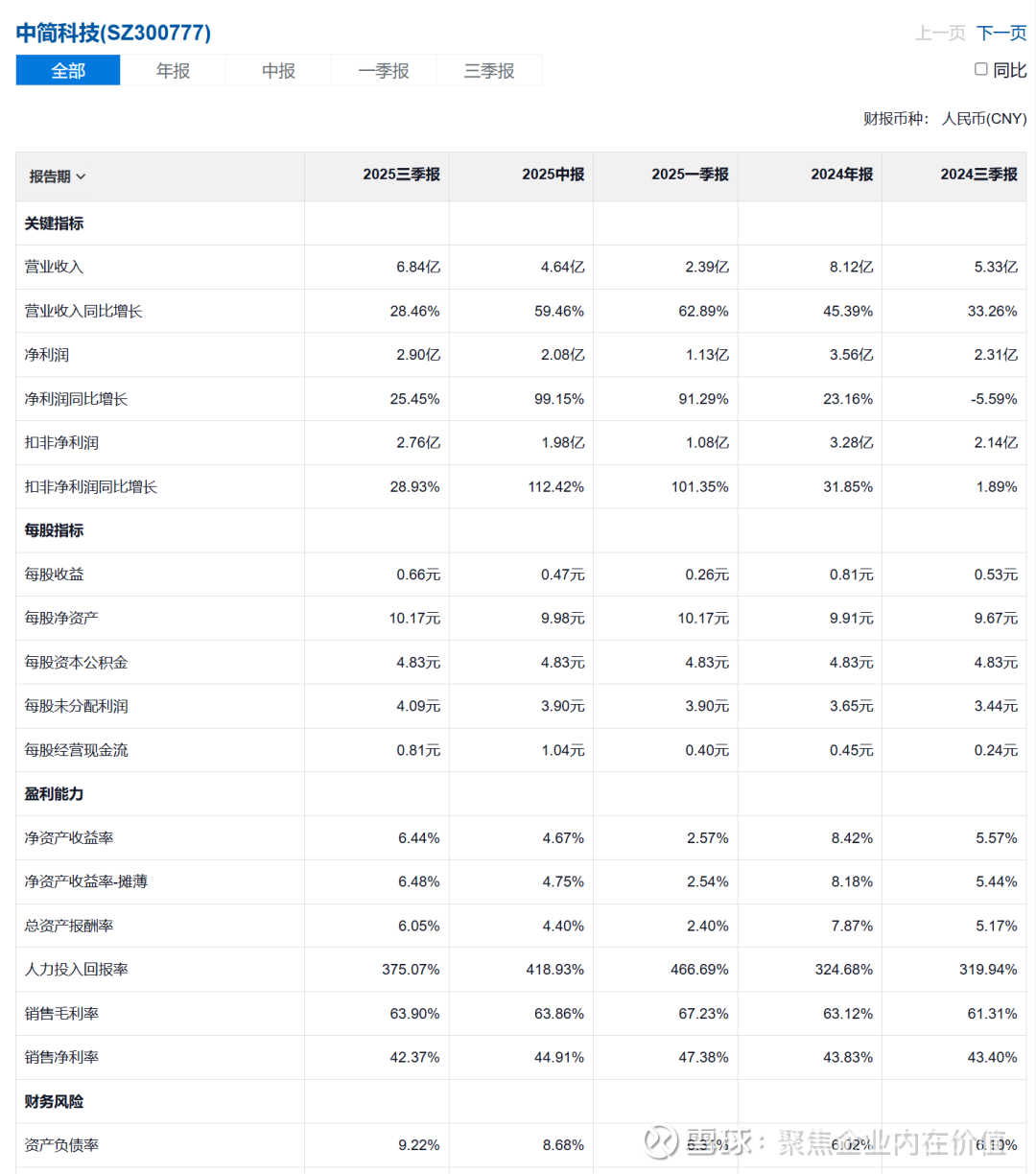Open the 一季报 tab
This screenshot has width=1036, height=1174.
(x=384, y=70)
